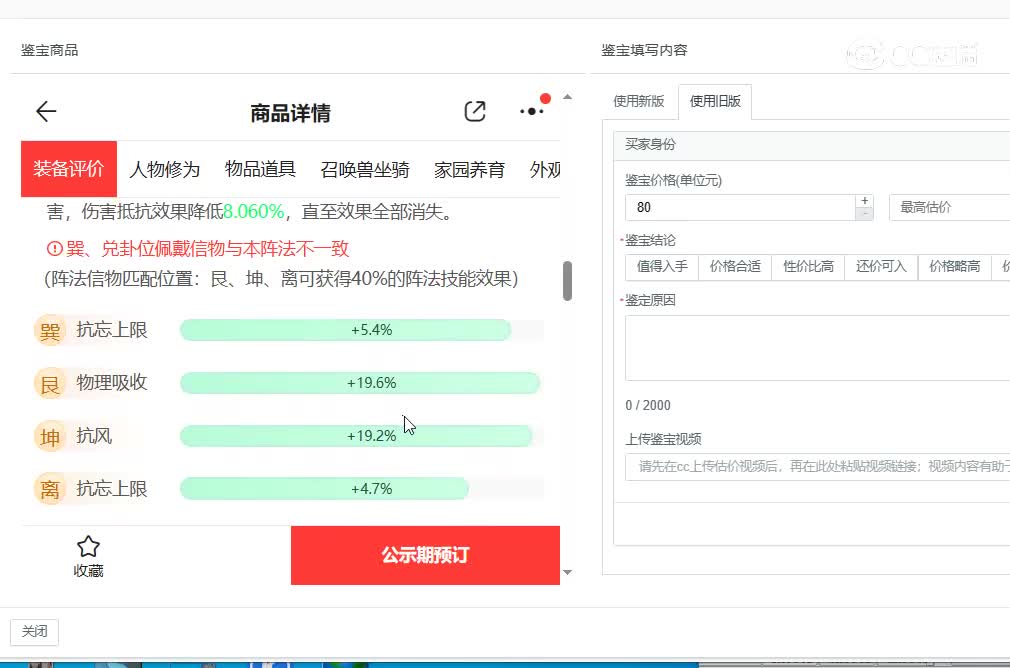Choose the 价格略高 conclusion option
Viewport: 1010px width, 668px height.
point(954,267)
